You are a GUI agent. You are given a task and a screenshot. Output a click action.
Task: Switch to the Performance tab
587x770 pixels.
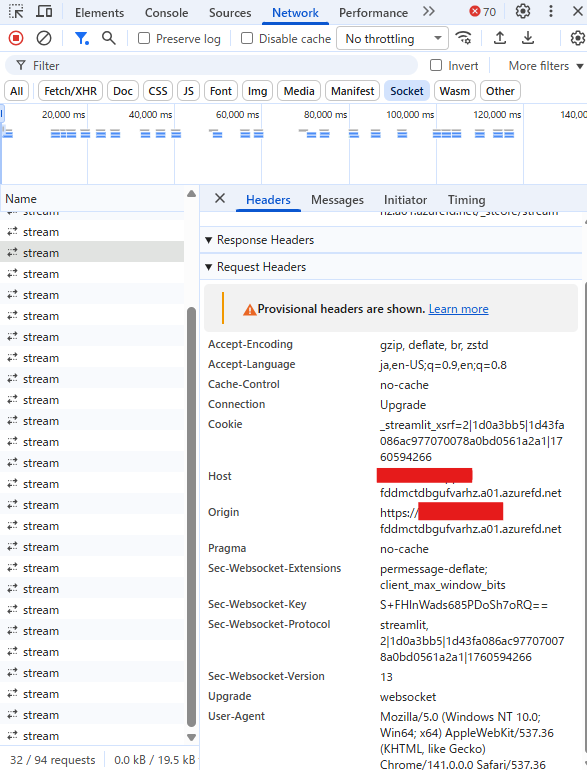[x=373, y=12]
